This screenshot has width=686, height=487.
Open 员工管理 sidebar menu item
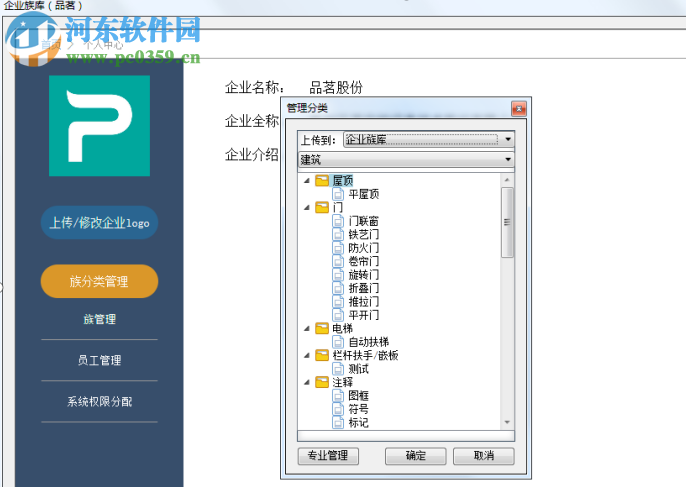coord(99,361)
